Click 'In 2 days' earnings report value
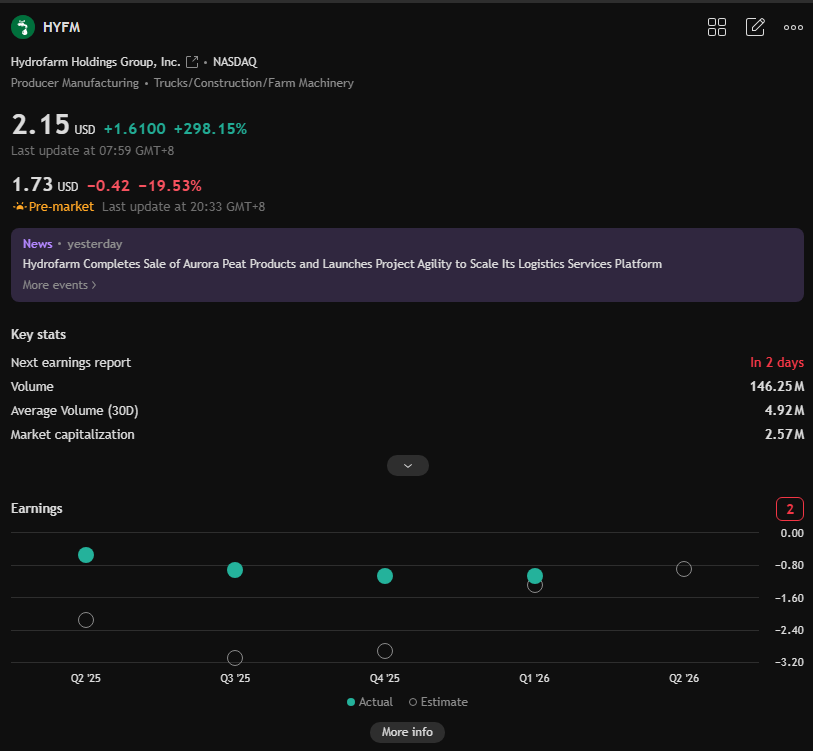 777,362
